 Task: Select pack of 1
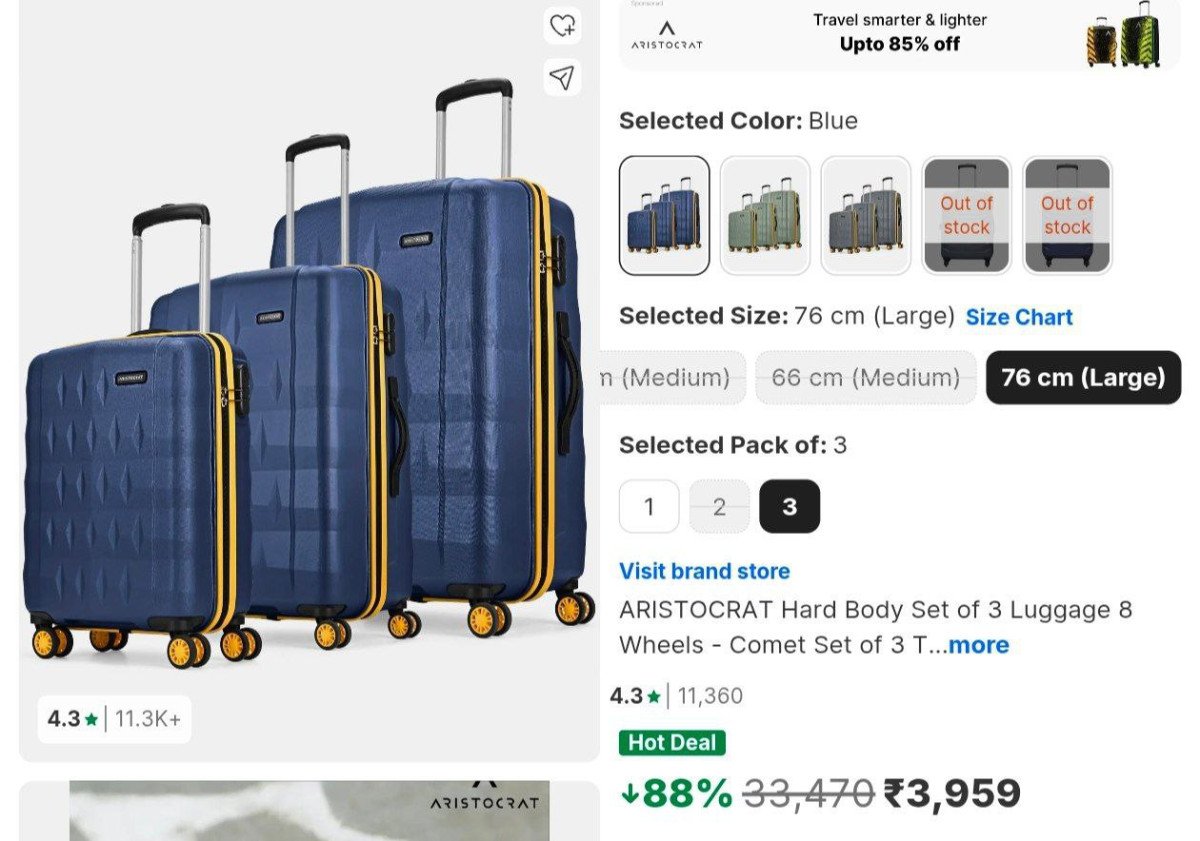tap(649, 507)
